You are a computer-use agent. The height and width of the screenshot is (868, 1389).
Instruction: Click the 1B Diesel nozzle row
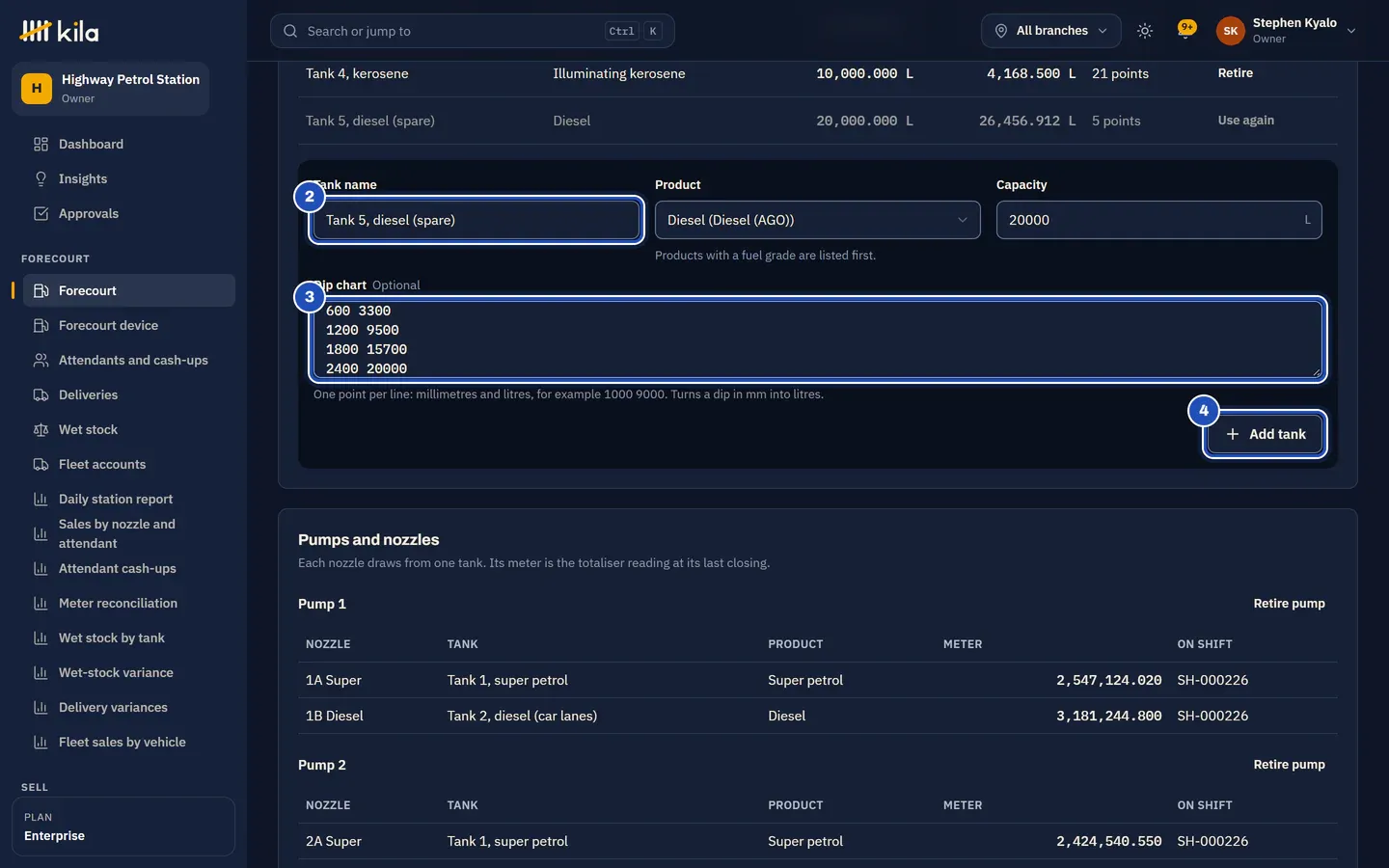click(x=818, y=716)
